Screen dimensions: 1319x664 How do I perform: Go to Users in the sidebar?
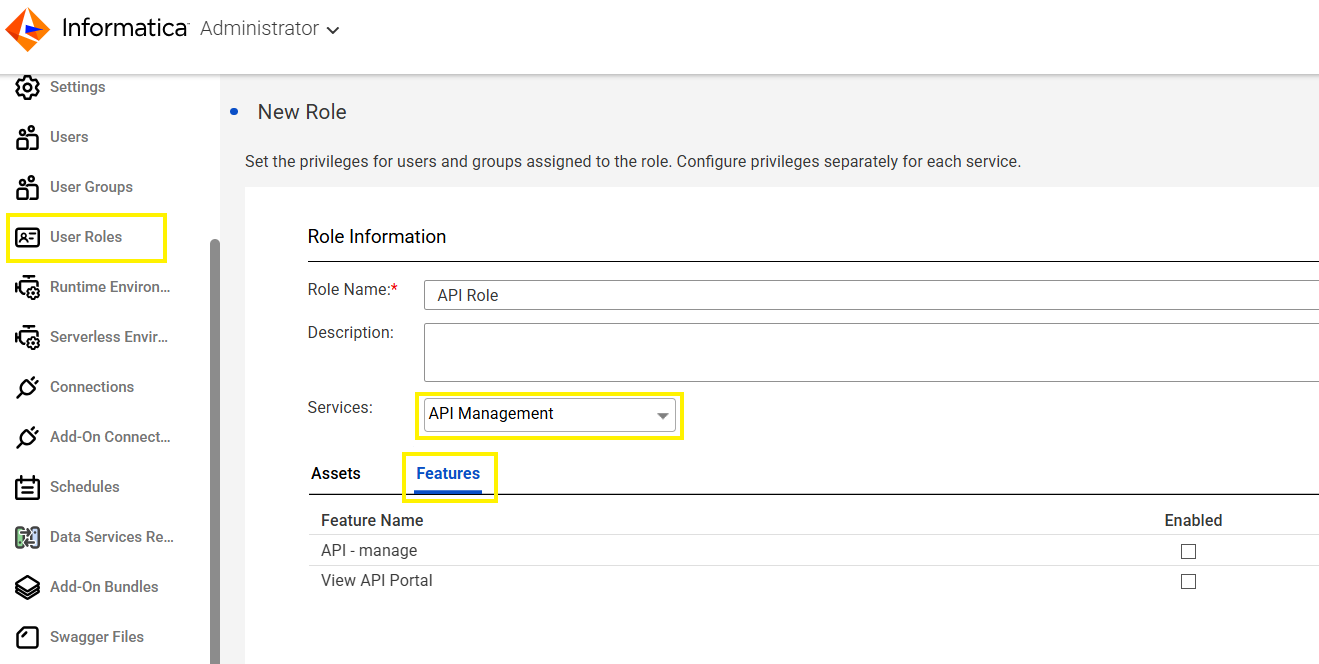point(69,137)
